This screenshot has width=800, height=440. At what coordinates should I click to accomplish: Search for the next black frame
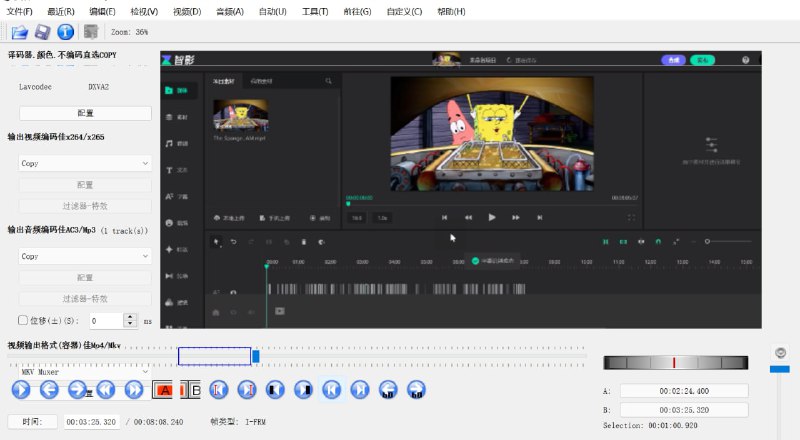[x=303, y=390]
